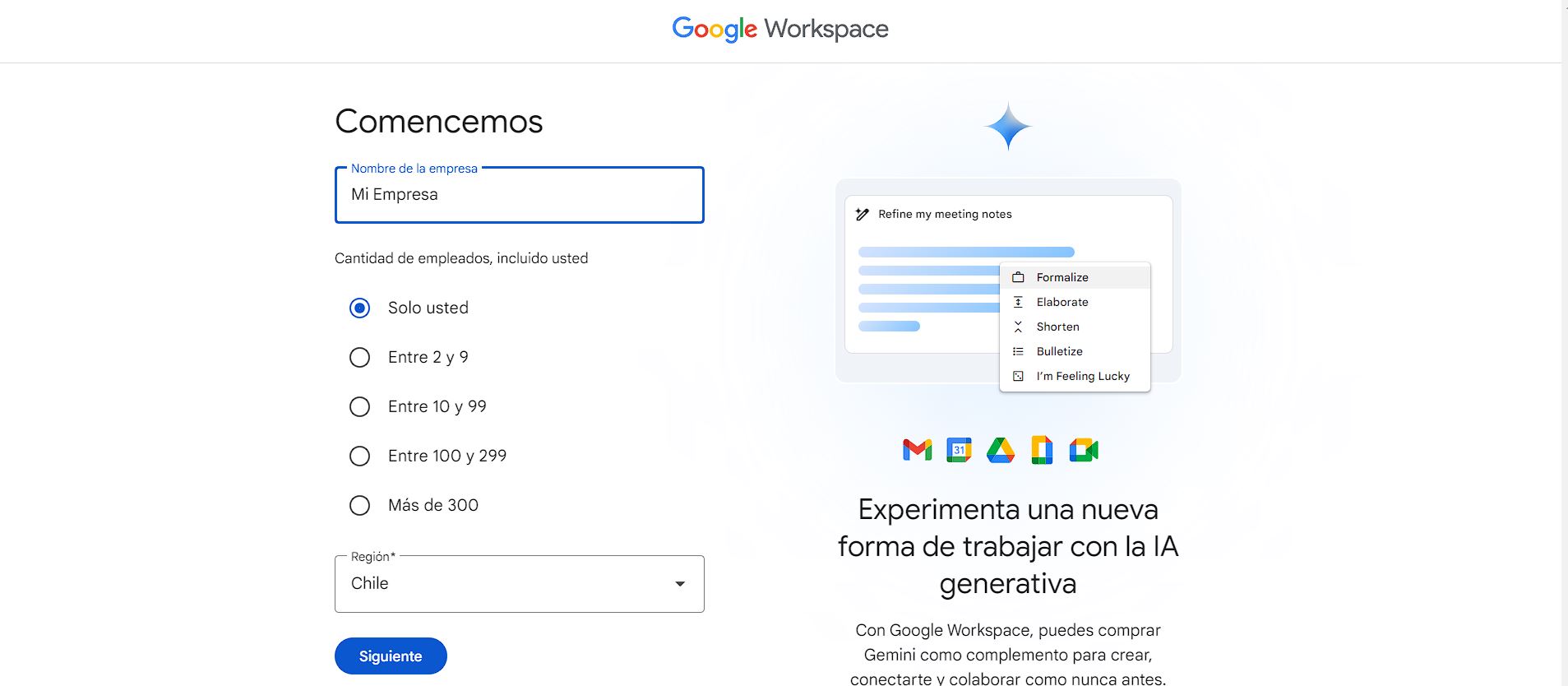Screen dimensions: 1568x686
Task: Click the Google Meet icon
Action: tap(1084, 450)
